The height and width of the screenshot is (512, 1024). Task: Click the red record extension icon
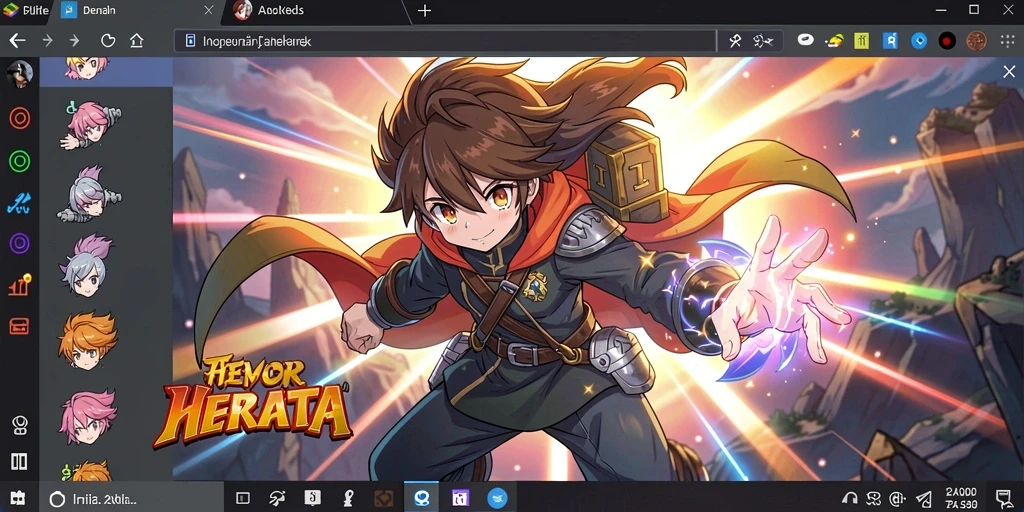click(x=947, y=41)
